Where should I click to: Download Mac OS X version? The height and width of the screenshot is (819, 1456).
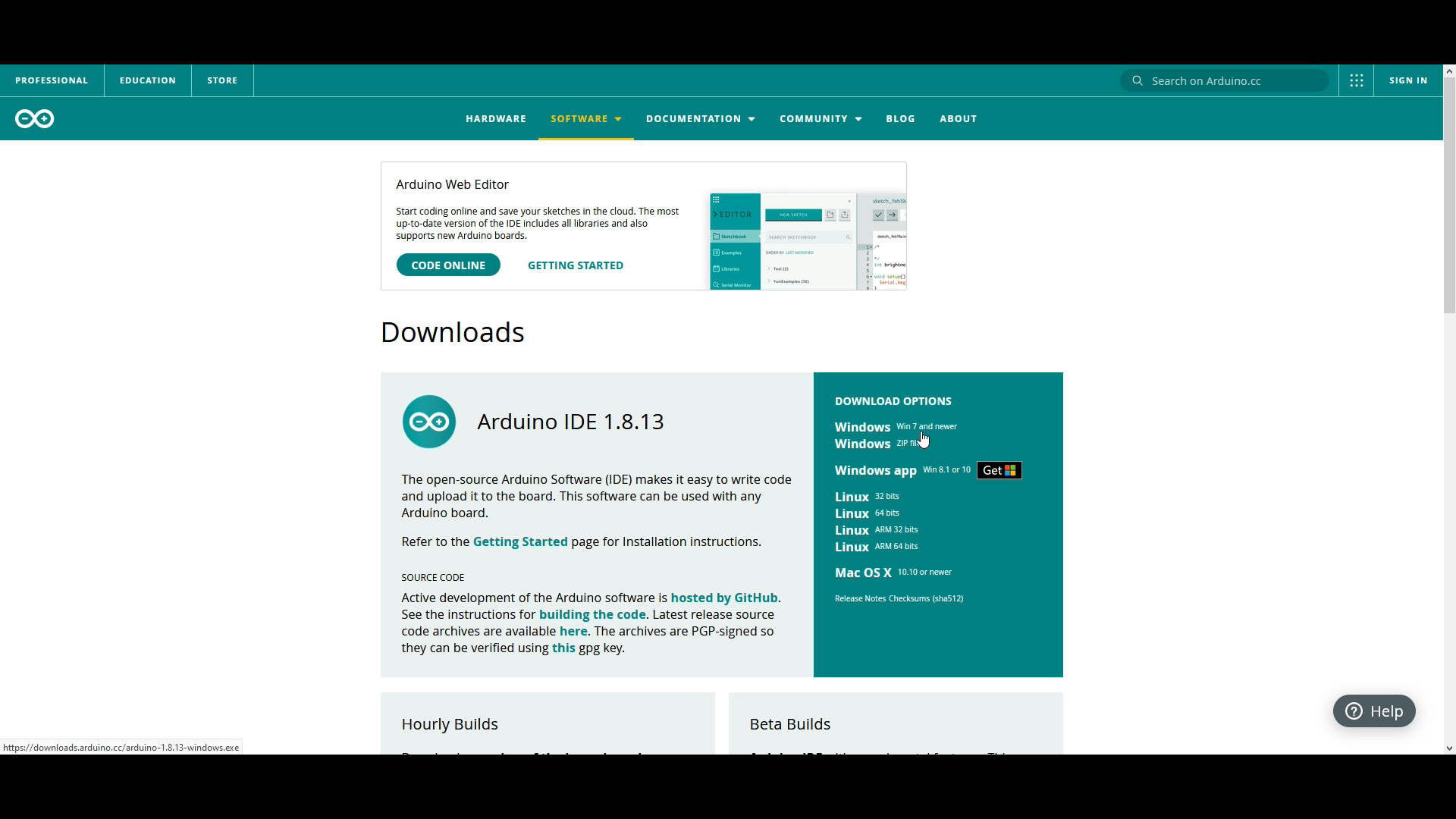point(863,573)
